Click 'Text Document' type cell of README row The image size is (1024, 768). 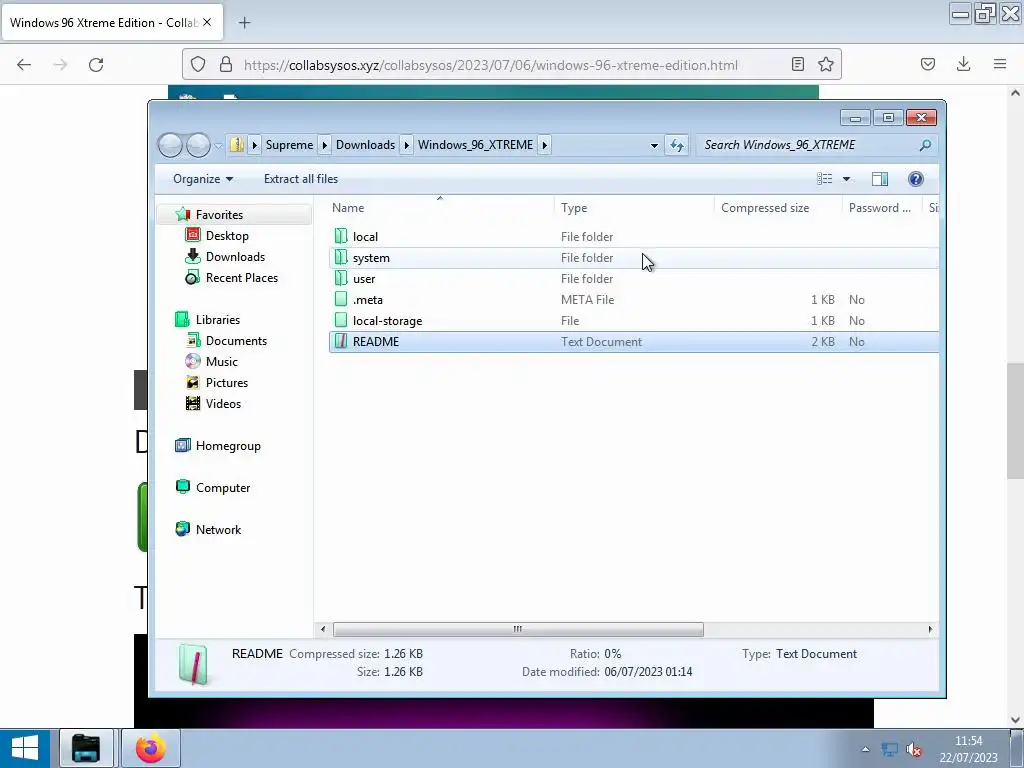coord(601,342)
